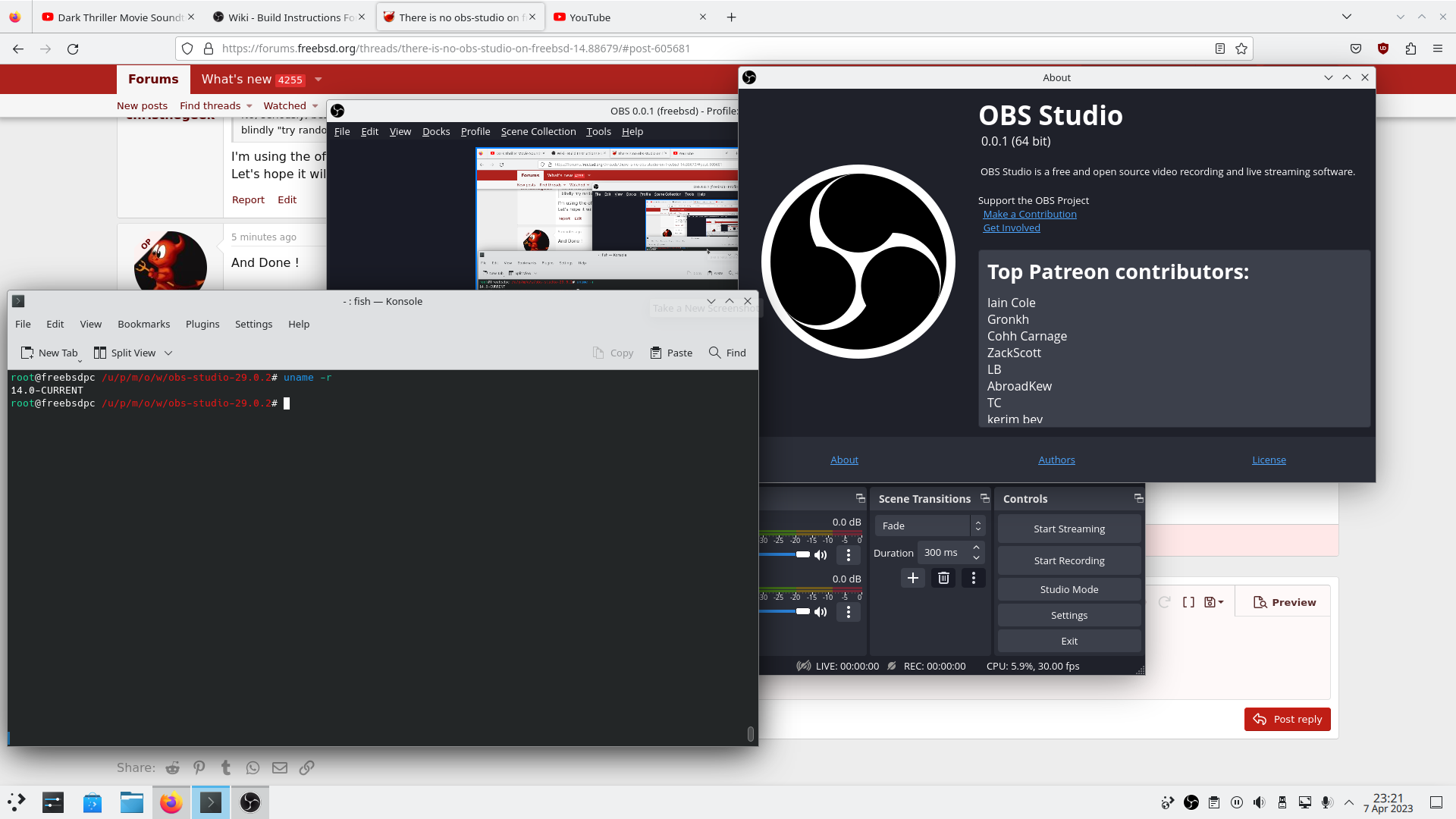The height and width of the screenshot is (819, 1456).
Task: Expand the Split View dropdown arrow
Action: coord(168,353)
